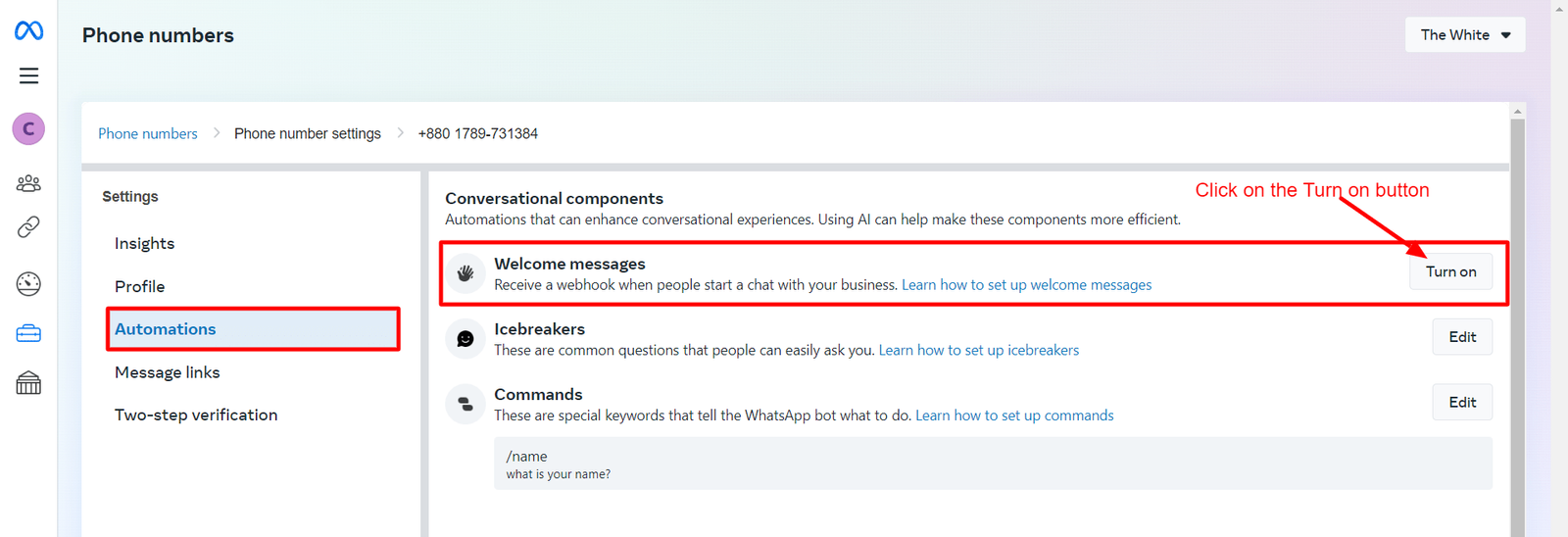Click the Icebreakers chat bubble icon
Image resolution: width=1568 pixels, height=537 pixels.
click(x=465, y=339)
